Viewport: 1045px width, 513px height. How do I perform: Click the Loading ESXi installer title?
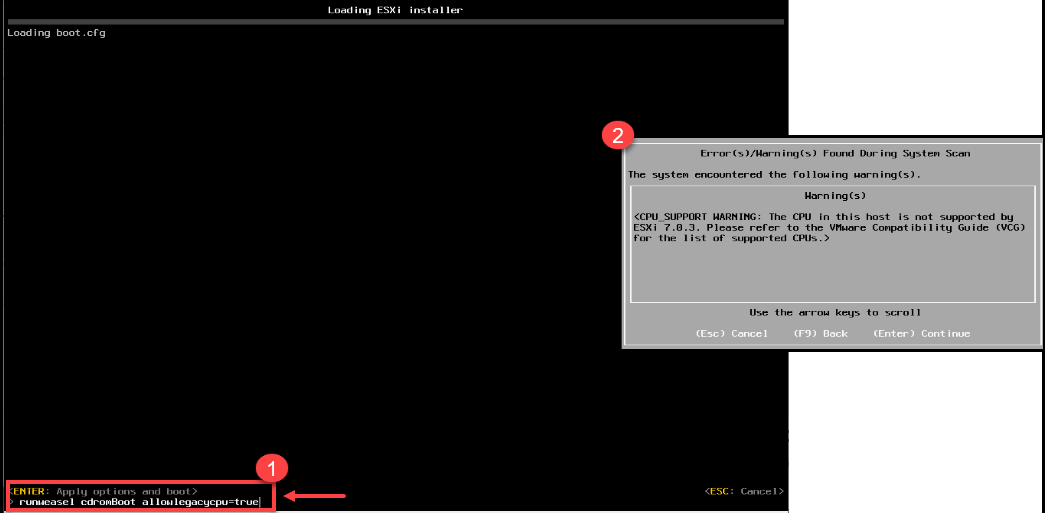pos(395,10)
